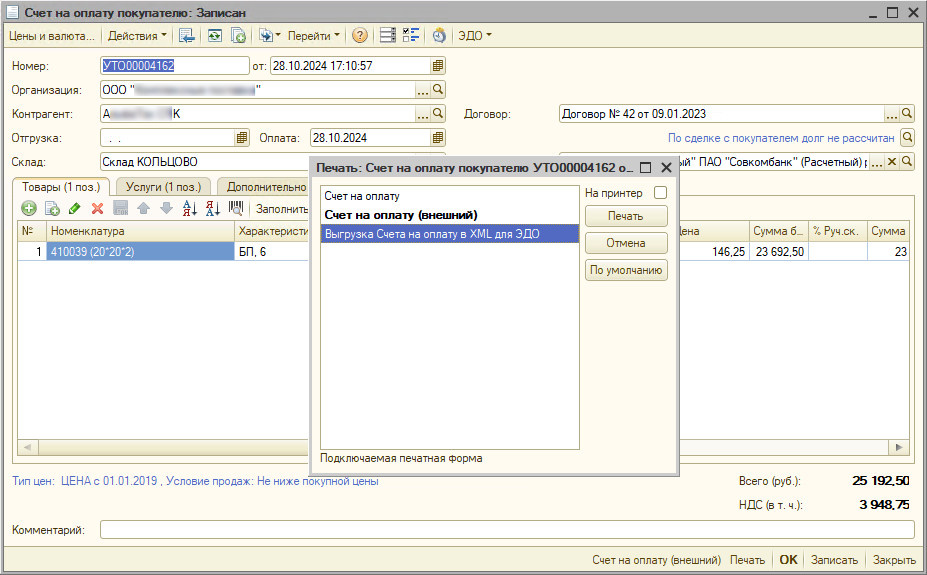This screenshot has width=927, height=575.
Task: Click 'Счет на оплату (внешний)' in the bottom bar
Action: coord(656,560)
